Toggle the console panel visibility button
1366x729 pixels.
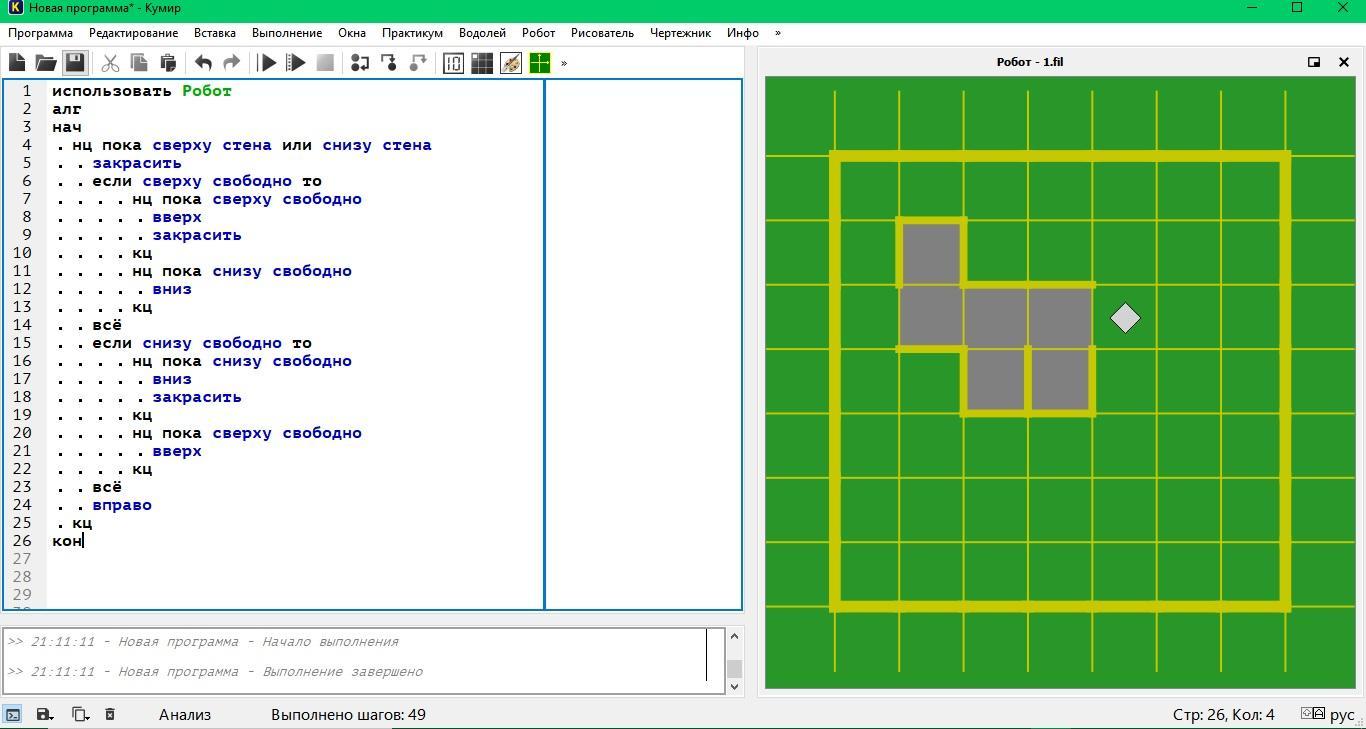(x=13, y=714)
